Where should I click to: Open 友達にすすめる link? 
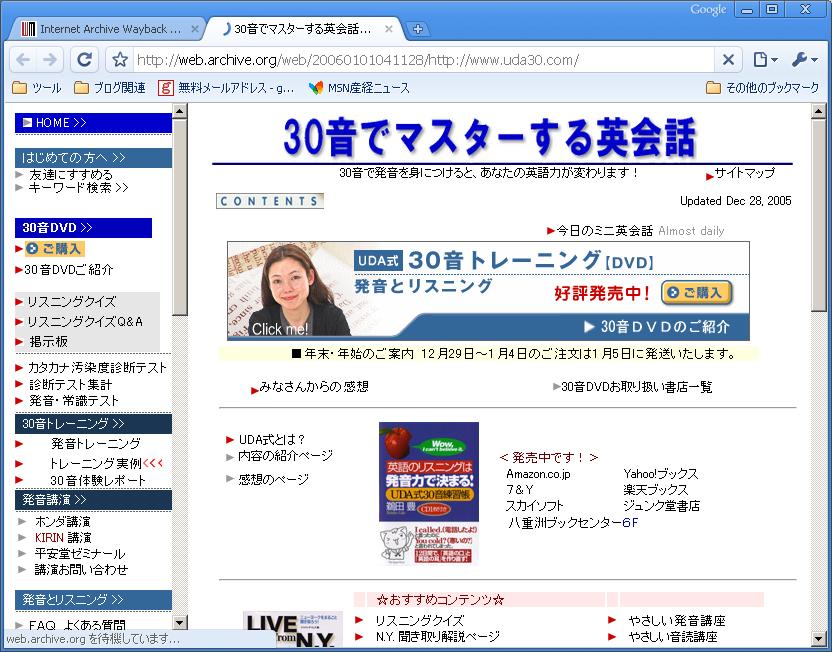(71, 175)
